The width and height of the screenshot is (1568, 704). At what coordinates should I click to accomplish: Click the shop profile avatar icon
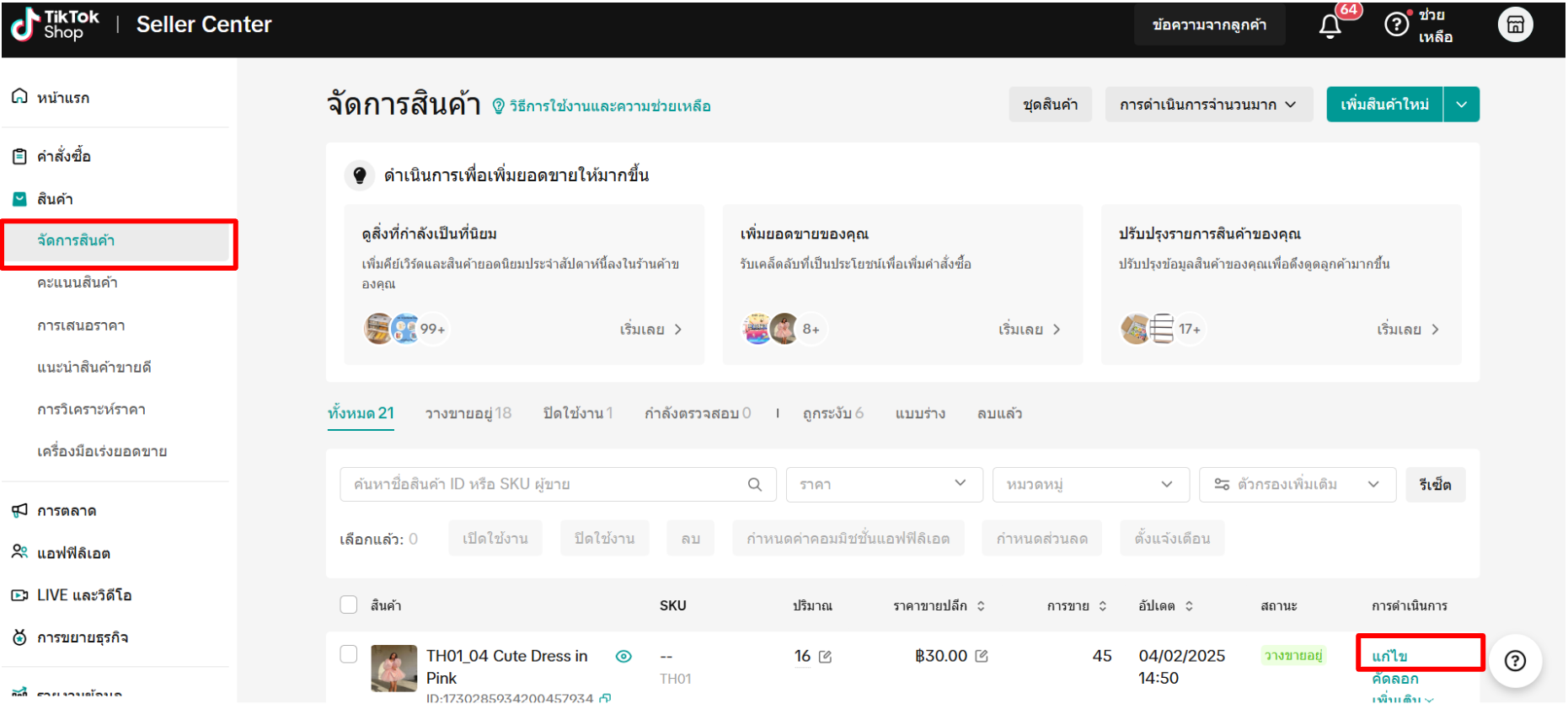[x=1514, y=24]
